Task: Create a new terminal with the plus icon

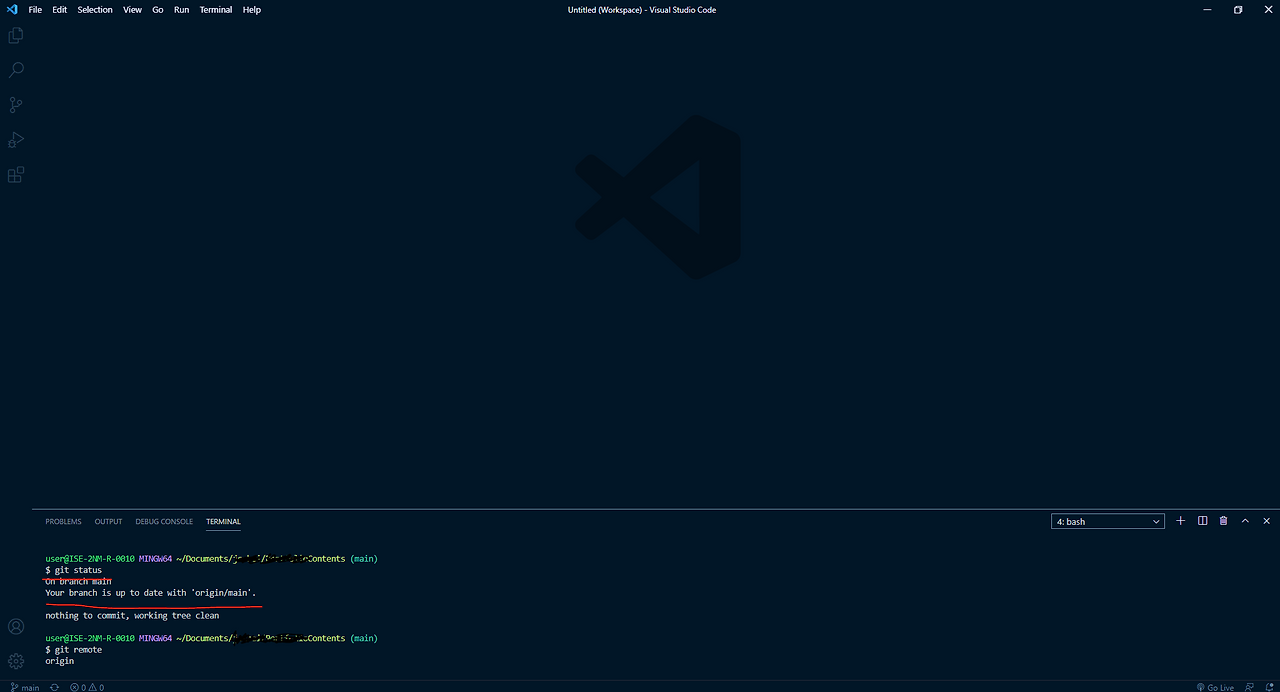Action: 1180,520
